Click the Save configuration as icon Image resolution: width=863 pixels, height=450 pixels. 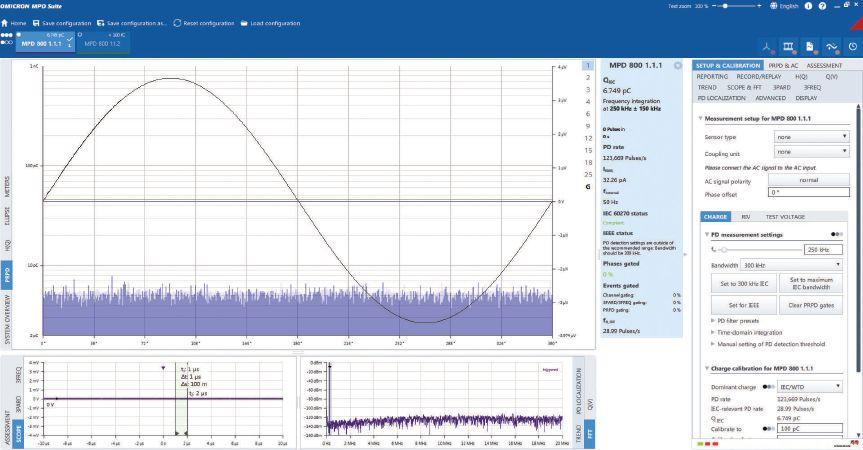click(101, 23)
